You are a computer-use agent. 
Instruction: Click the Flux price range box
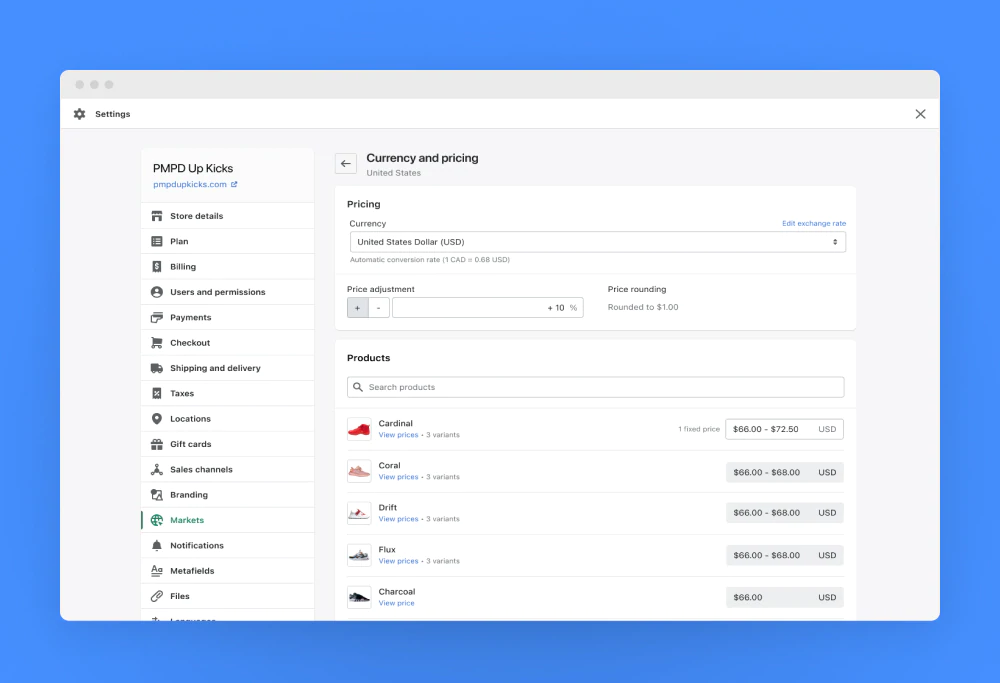784,555
